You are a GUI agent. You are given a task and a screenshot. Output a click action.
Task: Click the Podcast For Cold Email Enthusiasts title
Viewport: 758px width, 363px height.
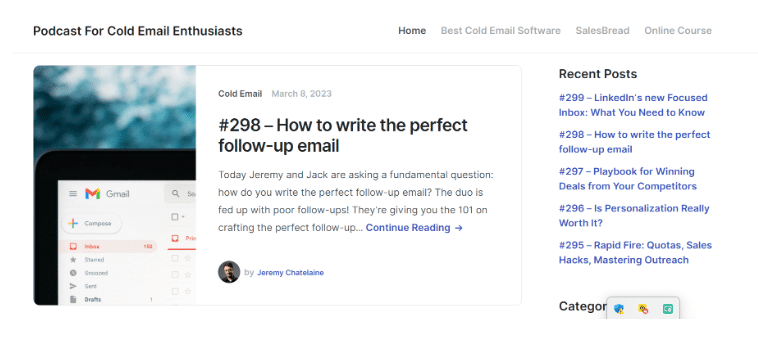pos(138,31)
